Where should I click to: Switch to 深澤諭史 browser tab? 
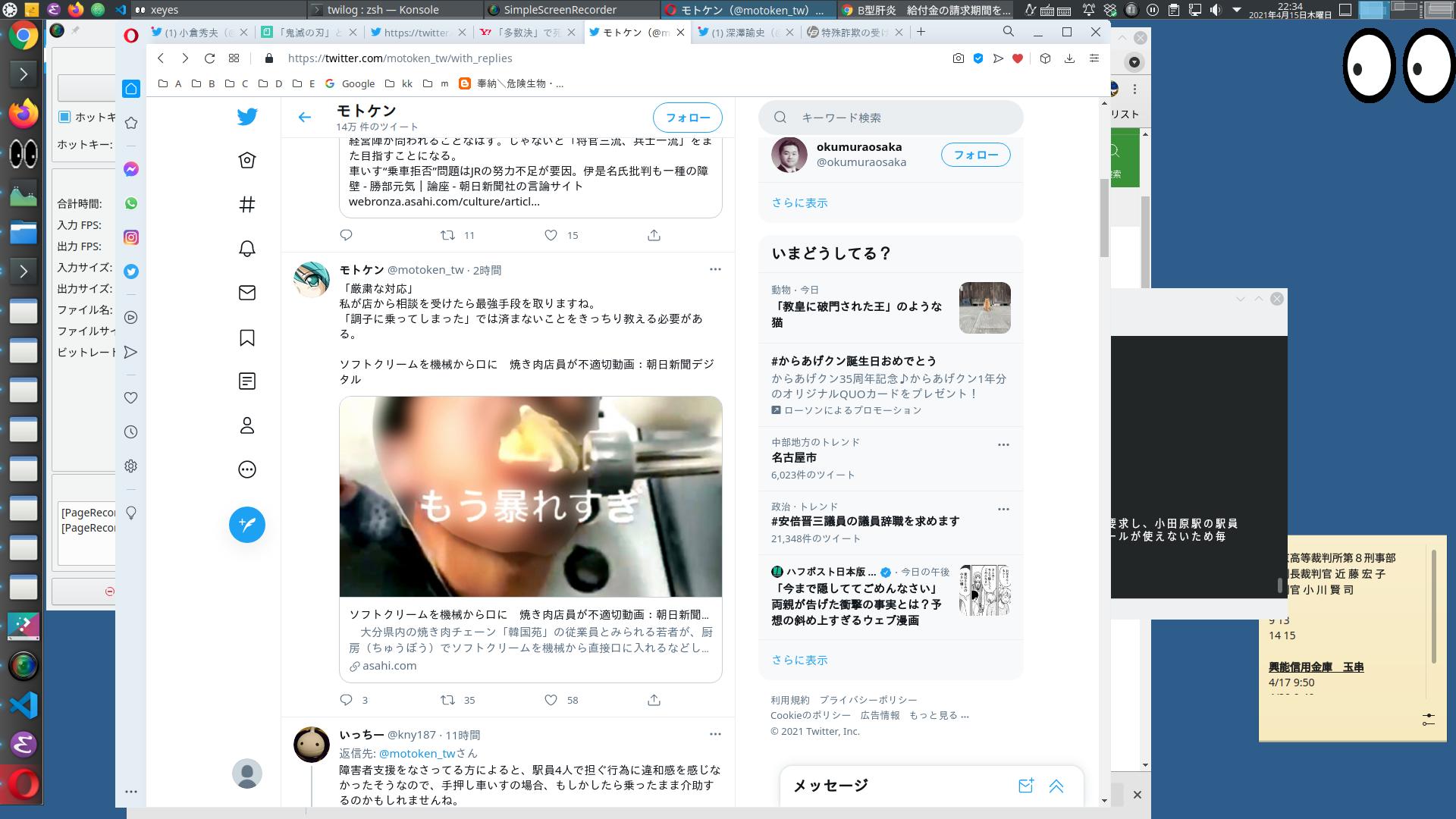coord(746,33)
